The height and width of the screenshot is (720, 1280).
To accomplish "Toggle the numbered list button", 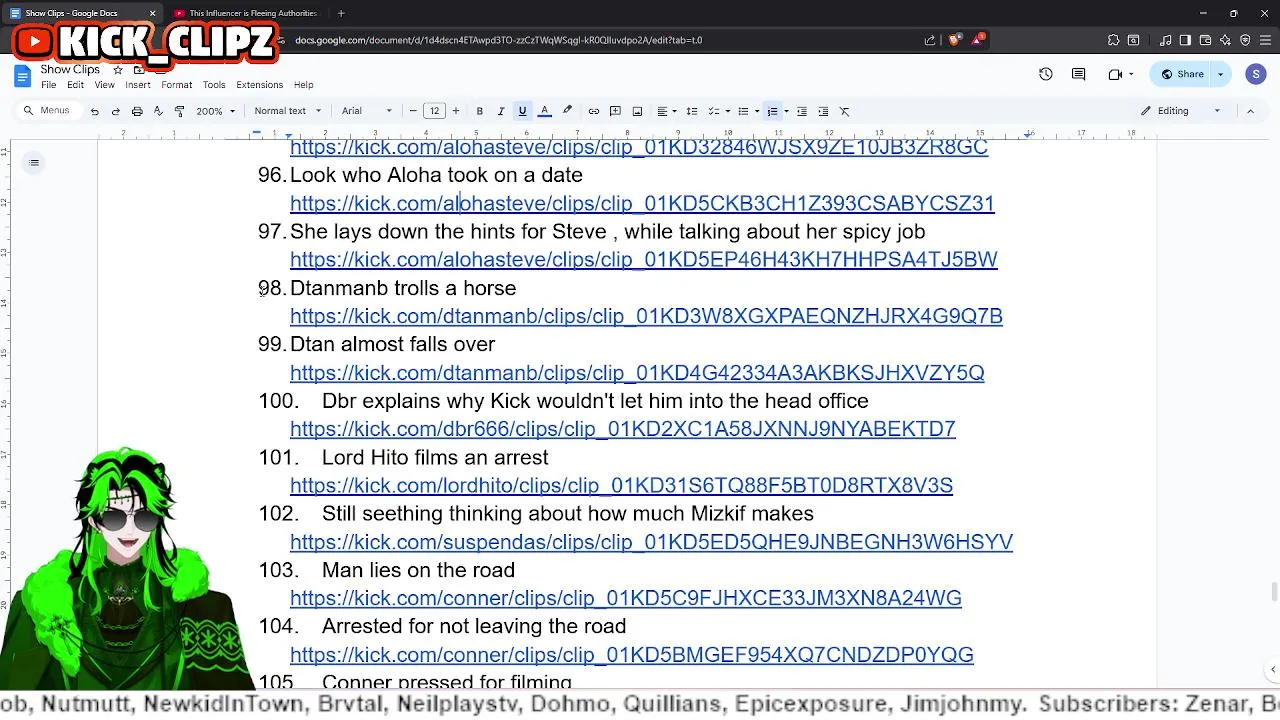I will pos(772,111).
